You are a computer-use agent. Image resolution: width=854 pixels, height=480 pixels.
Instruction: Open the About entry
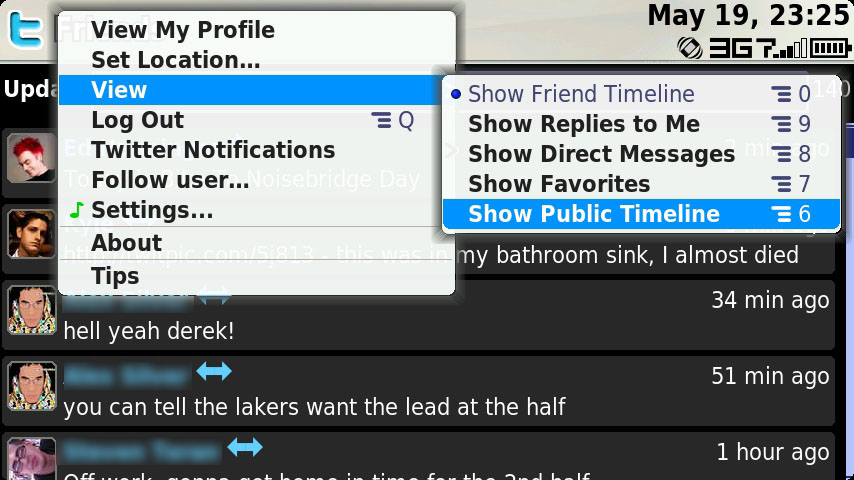(257, 243)
